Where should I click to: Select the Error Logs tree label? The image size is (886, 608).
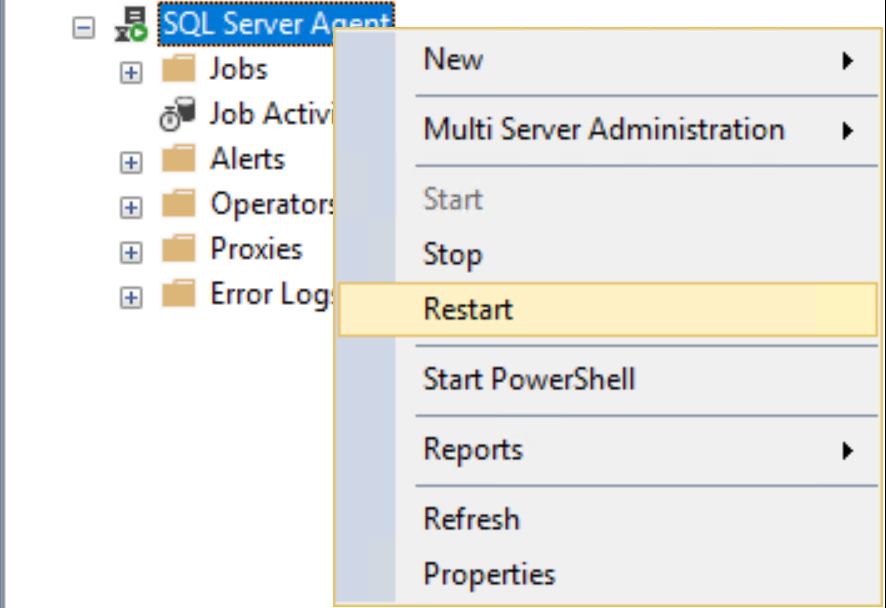[x=272, y=295]
